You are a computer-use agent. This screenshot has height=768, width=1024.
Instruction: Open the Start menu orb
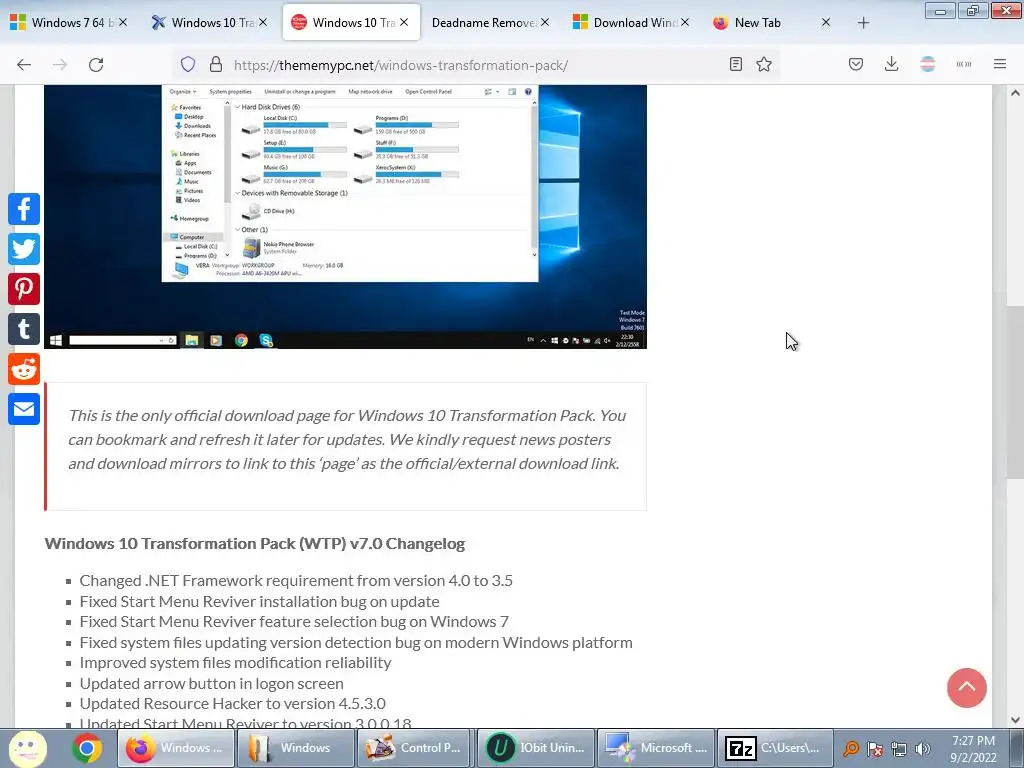coord(27,748)
